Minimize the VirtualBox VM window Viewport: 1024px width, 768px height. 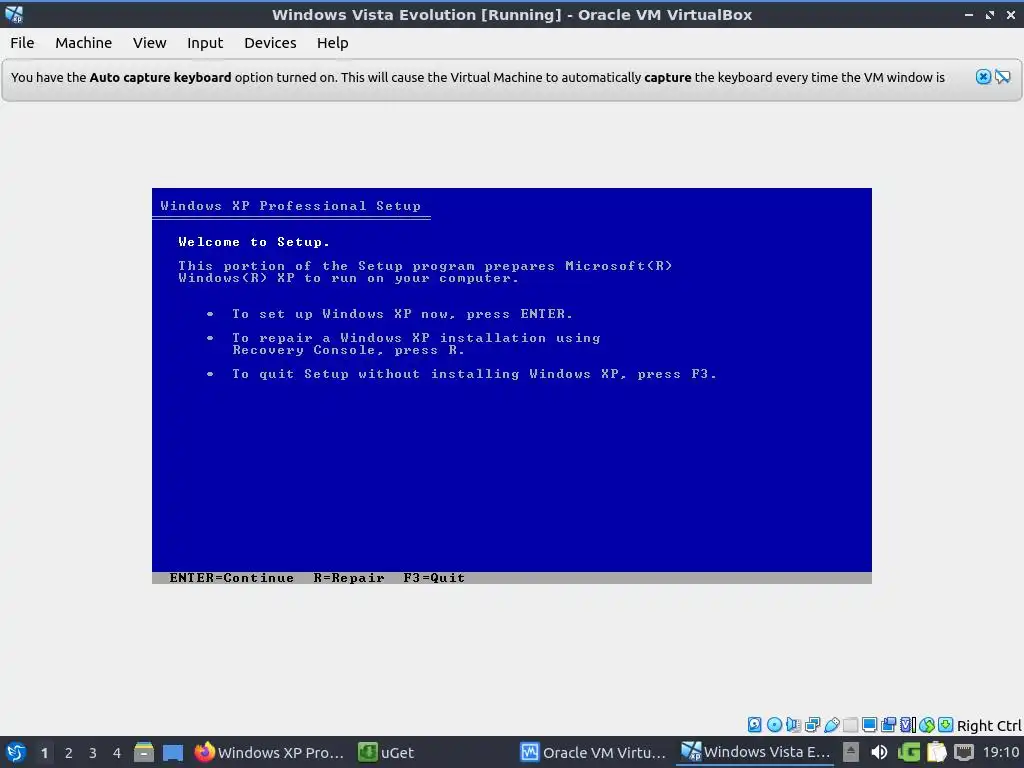point(969,14)
